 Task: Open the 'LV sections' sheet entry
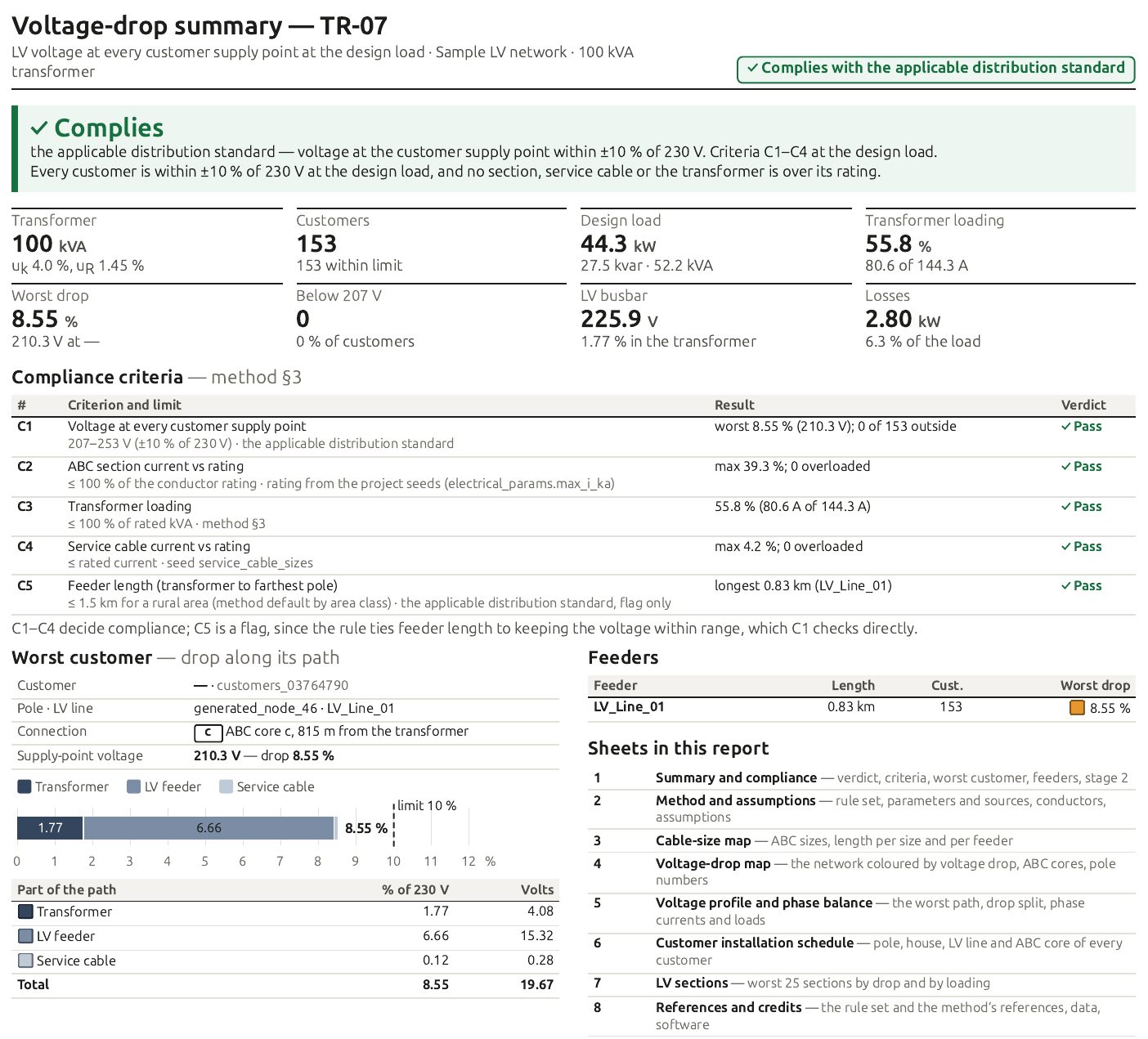click(x=862, y=983)
